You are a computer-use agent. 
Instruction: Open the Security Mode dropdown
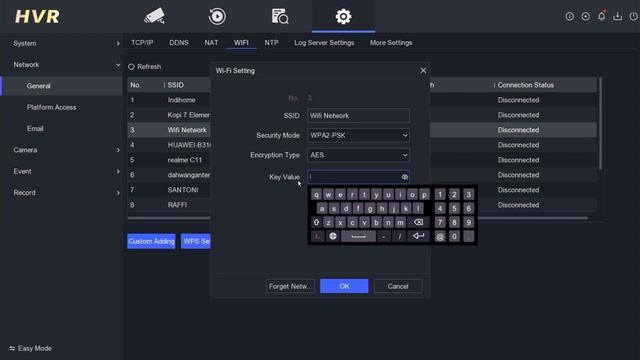358,135
